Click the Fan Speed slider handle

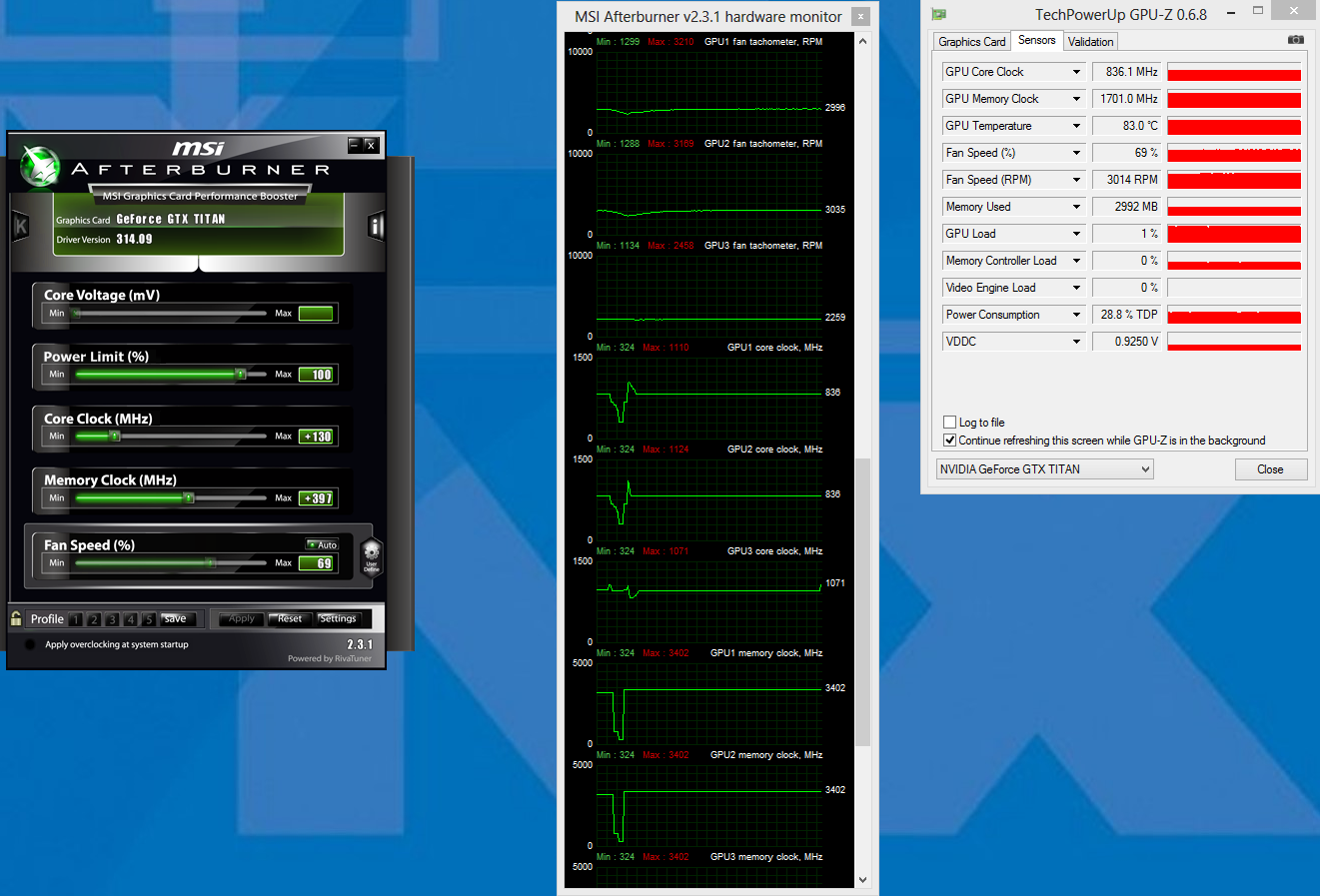coord(211,563)
